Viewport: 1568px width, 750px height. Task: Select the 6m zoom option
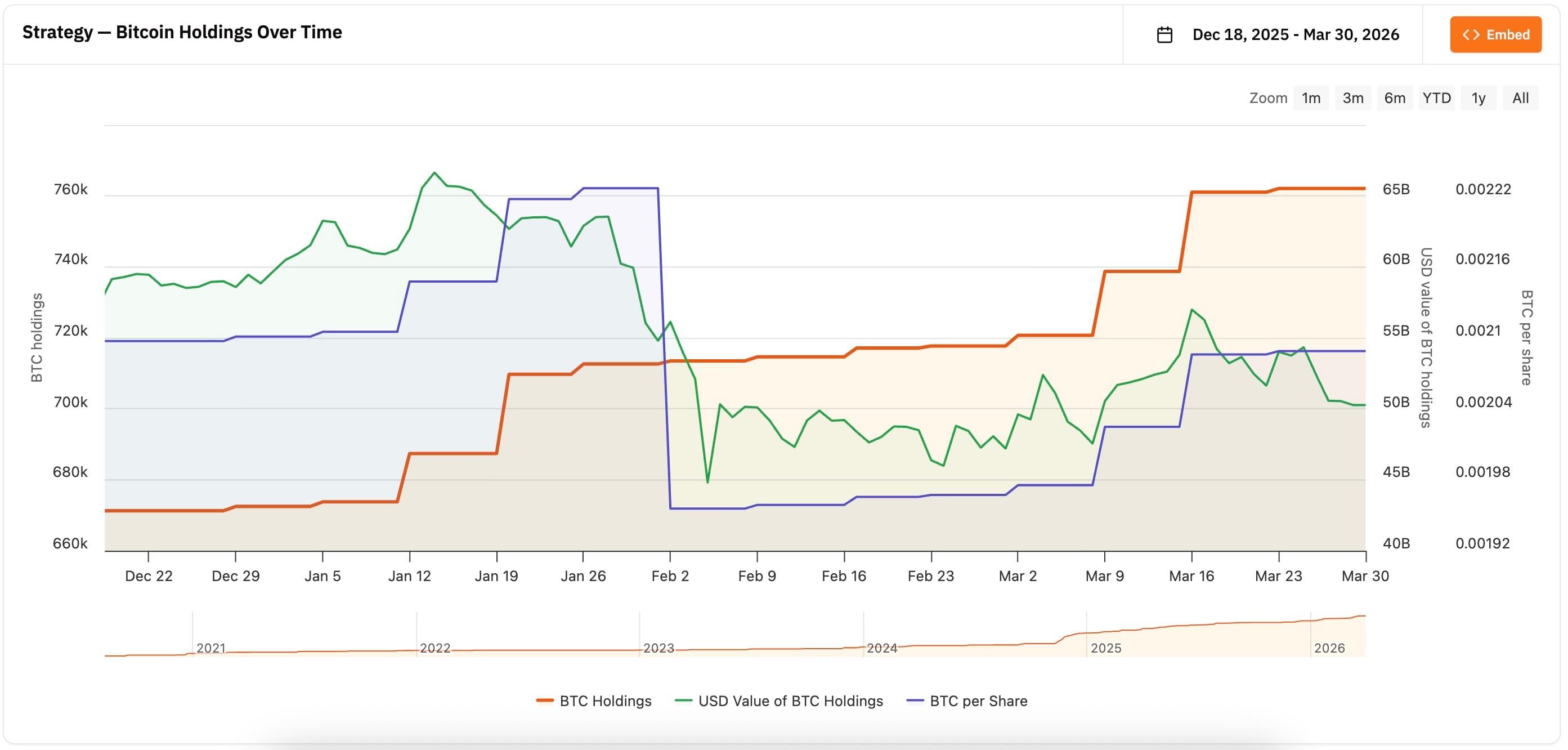click(x=1395, y=98)
